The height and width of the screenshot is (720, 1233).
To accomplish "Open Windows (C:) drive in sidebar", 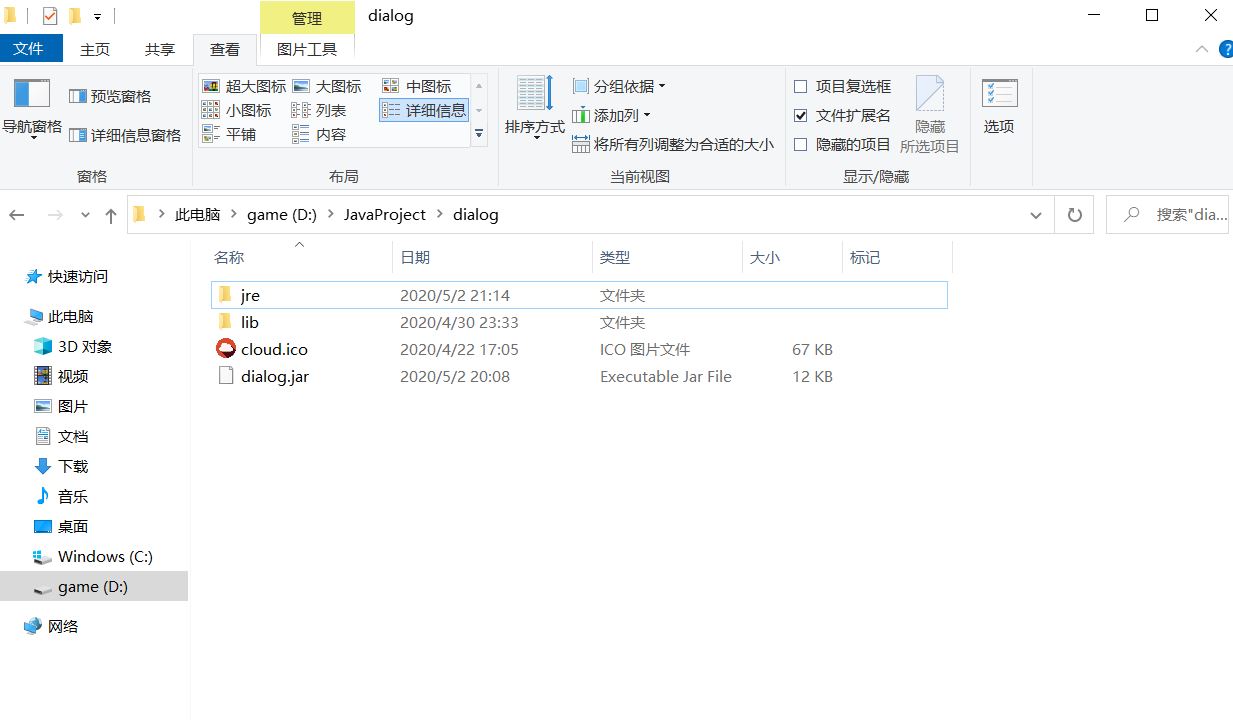I will click(93, 556).
